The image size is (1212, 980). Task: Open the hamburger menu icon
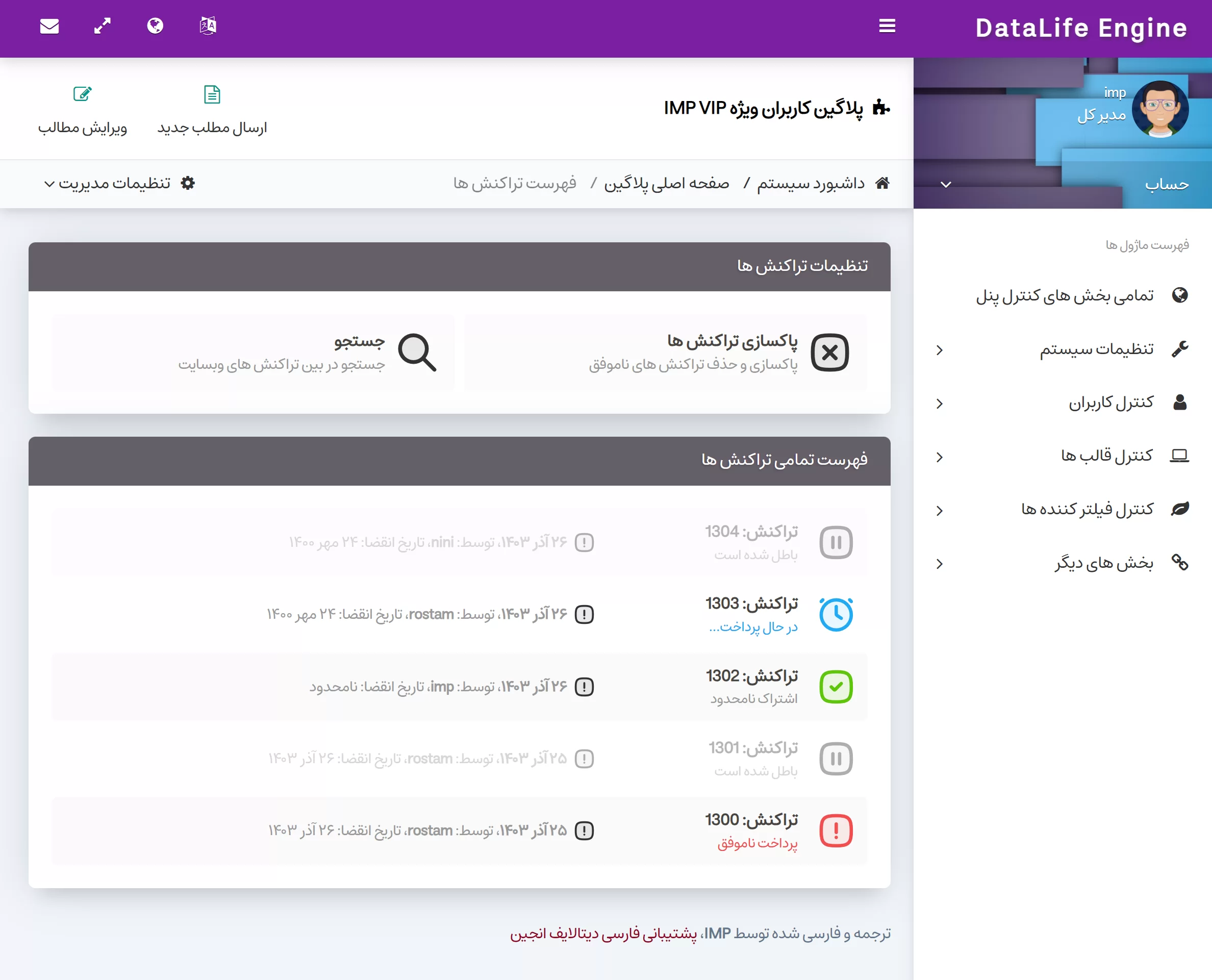tap(887, 26)
